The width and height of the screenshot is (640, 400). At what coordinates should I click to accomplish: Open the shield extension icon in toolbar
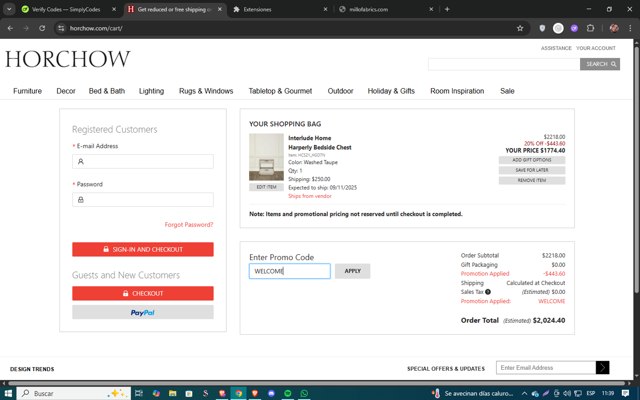(x=542, y=28)
